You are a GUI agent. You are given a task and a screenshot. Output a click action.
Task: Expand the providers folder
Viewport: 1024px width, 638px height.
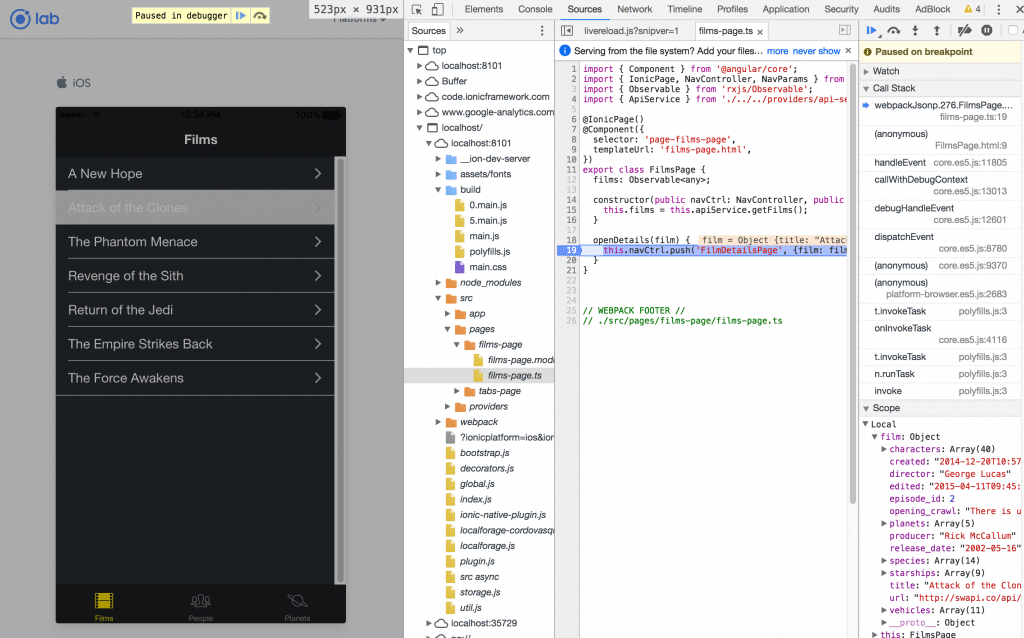click(448, 407)
